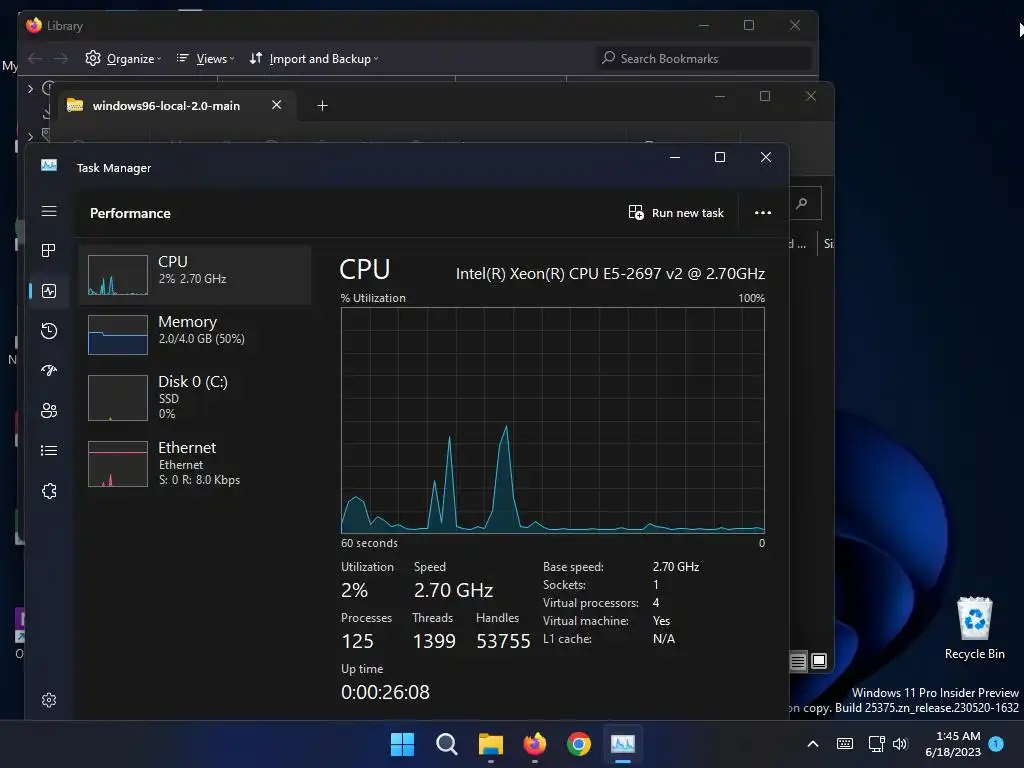Click Task Manager taskbar icon
Screen dimensions: 1024x768
pos(623,744)
